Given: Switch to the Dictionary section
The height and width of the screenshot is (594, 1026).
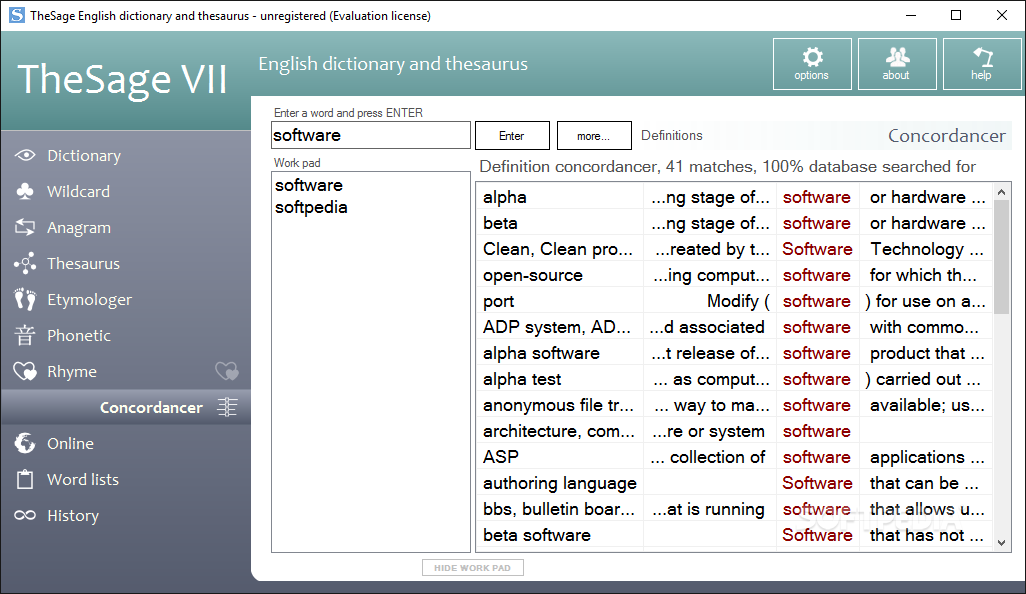Looking at the screenshot, I should (84, 156).
